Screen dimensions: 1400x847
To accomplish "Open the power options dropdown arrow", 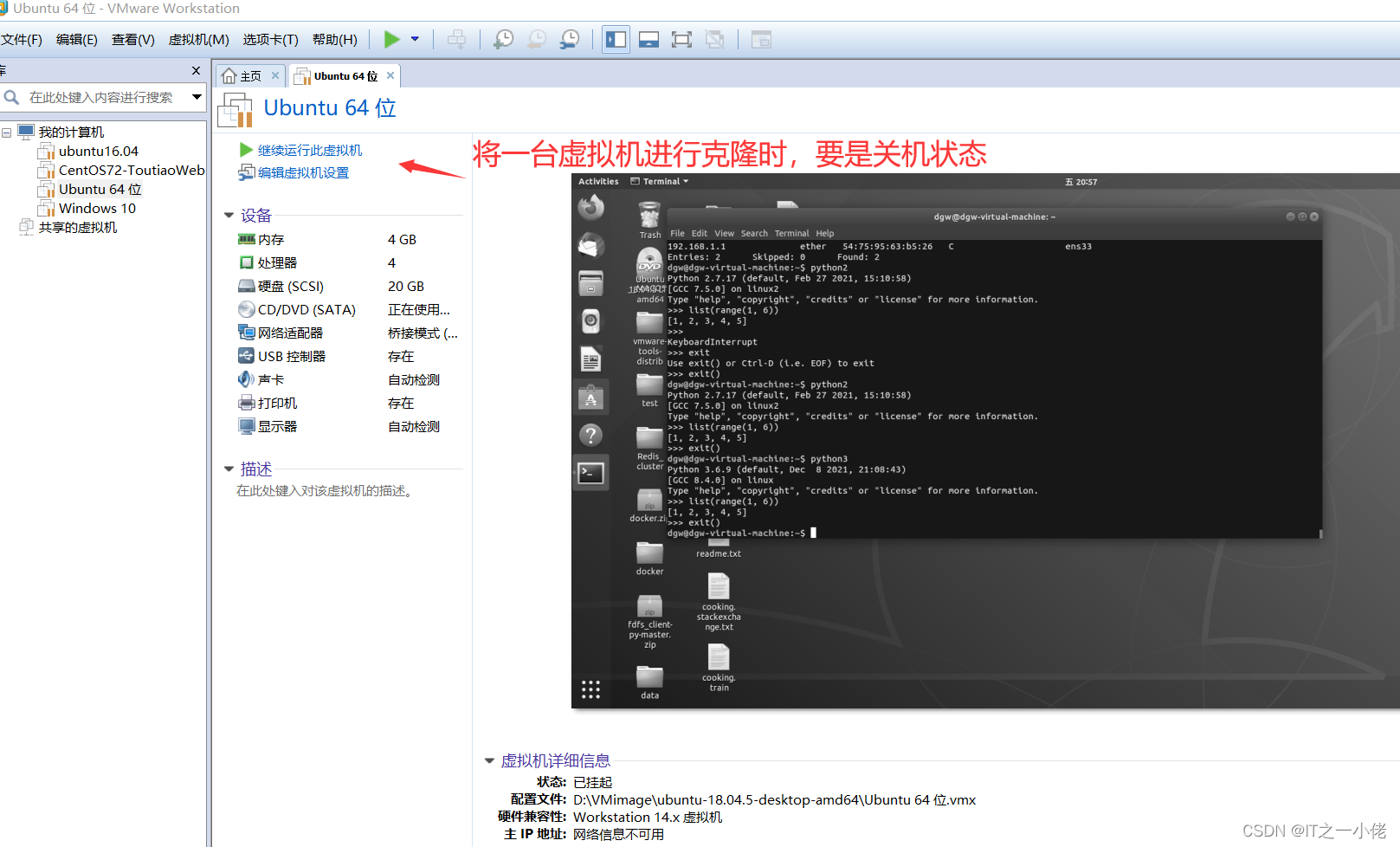I will coord(415,39).
